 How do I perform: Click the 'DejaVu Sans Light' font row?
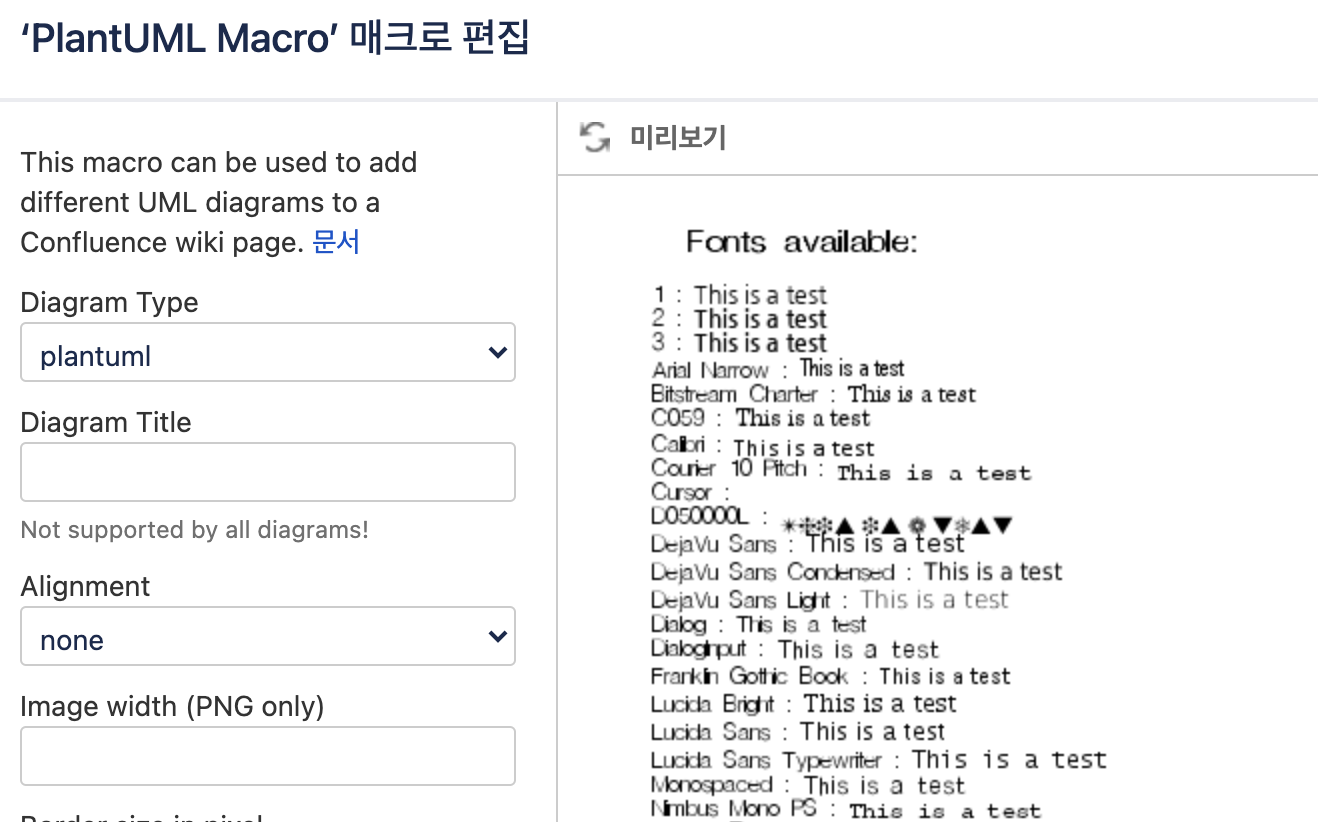click(x=830, y=600)
